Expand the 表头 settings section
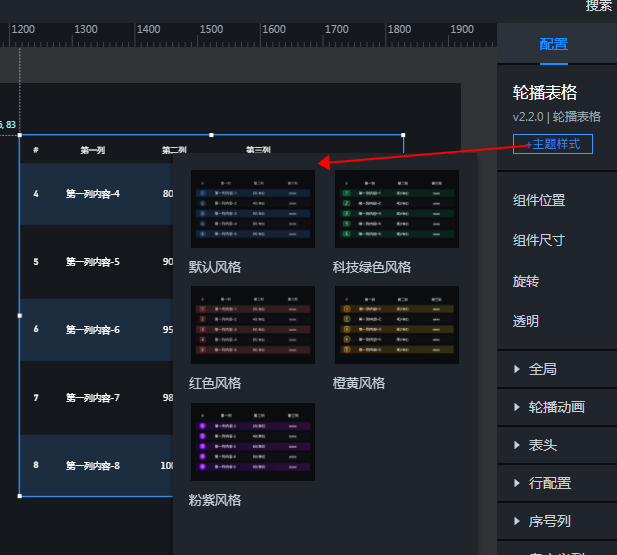The height and width of the screenshot is (555, 617). click(x=542, y=445)
